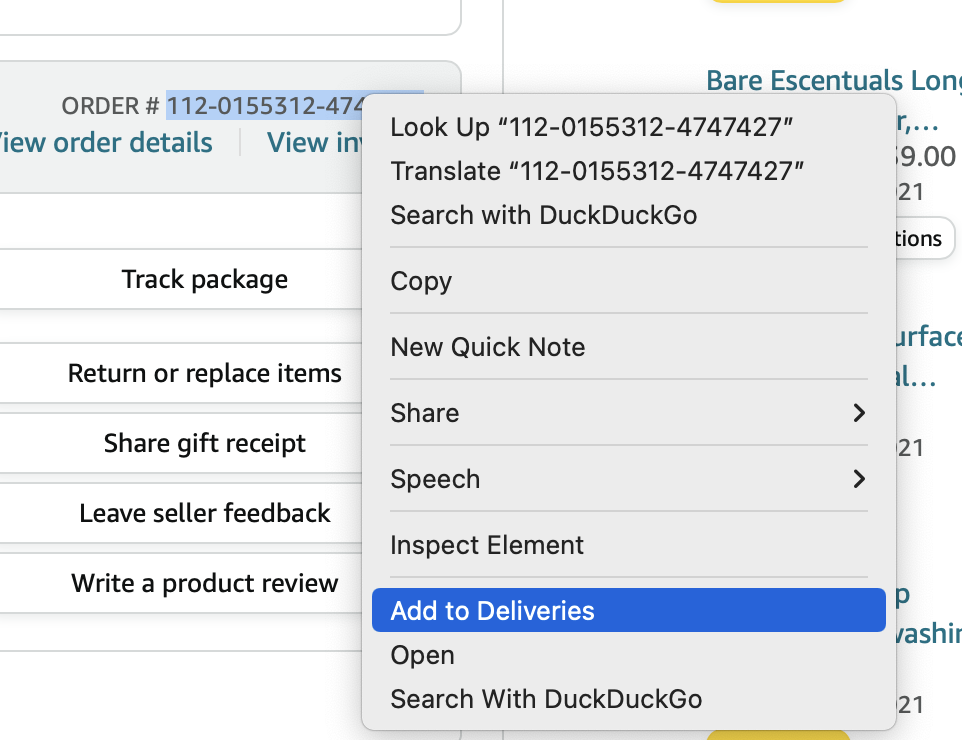Create a New Quick Note
Image resolution: width=962 pixels, height=740 pixels.
pos(488,347)
